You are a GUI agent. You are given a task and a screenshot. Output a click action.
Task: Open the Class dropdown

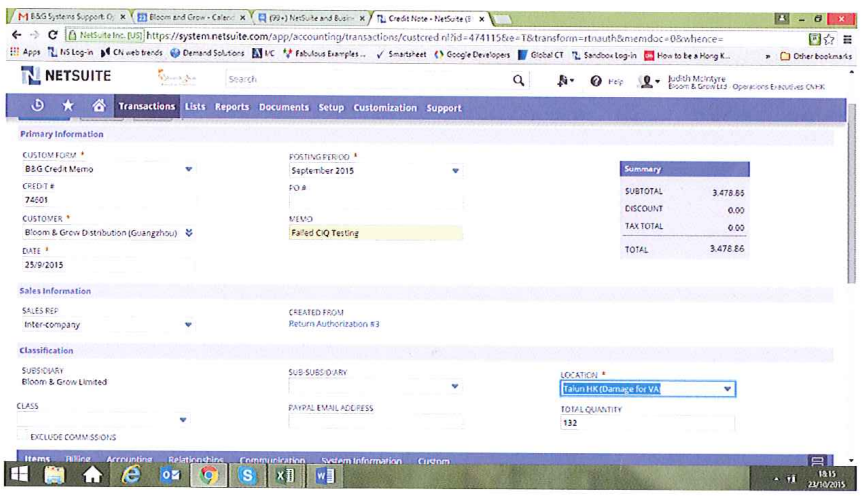pyautogui.click(x=183, y=420)
